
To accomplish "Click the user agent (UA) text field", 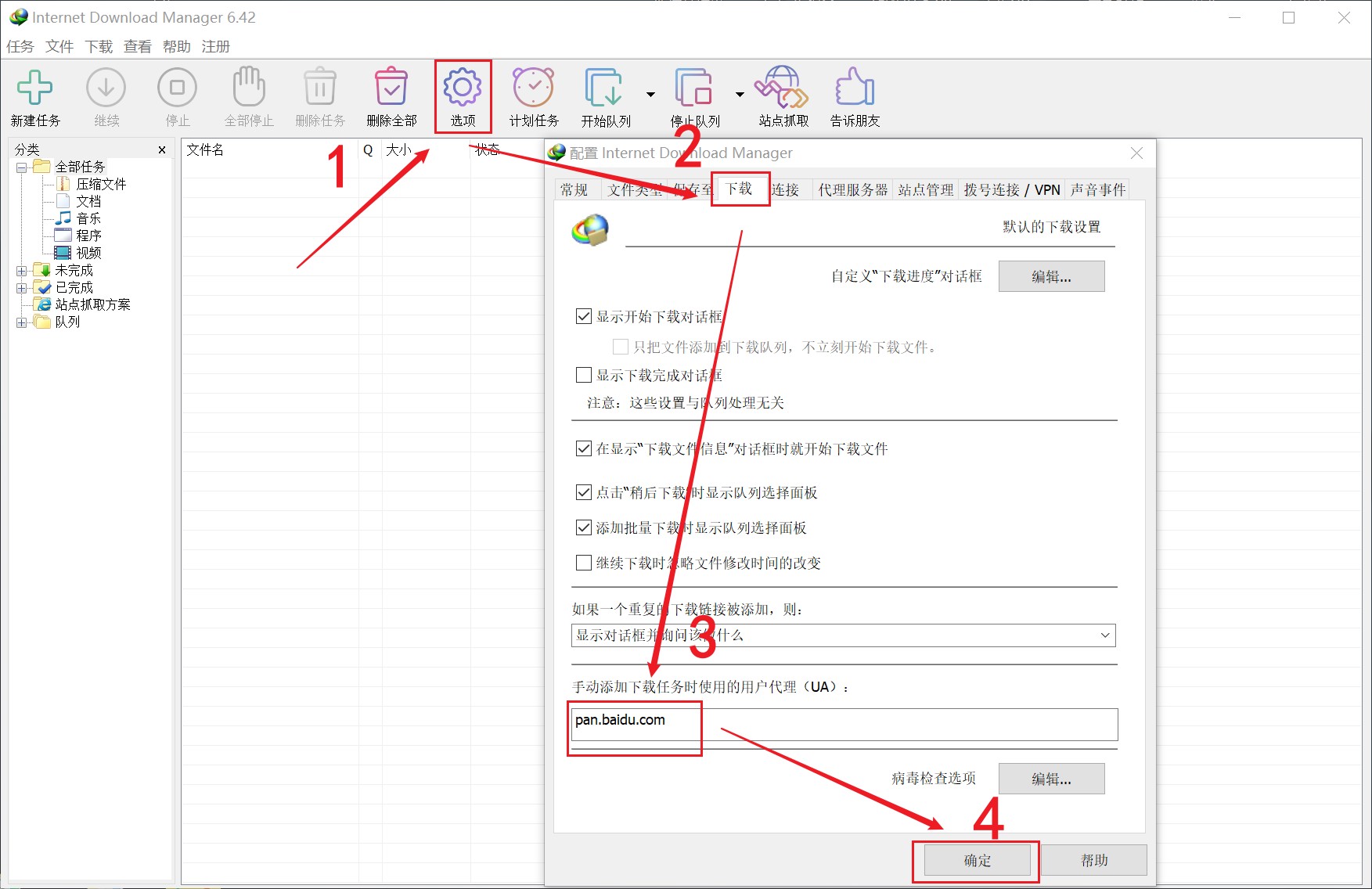I will (x=844, y=725).
